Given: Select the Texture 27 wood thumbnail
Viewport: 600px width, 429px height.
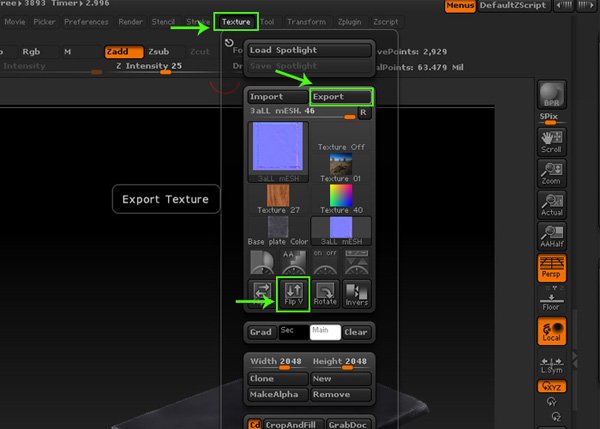Looking at the screenshot, I should [278, 199].
